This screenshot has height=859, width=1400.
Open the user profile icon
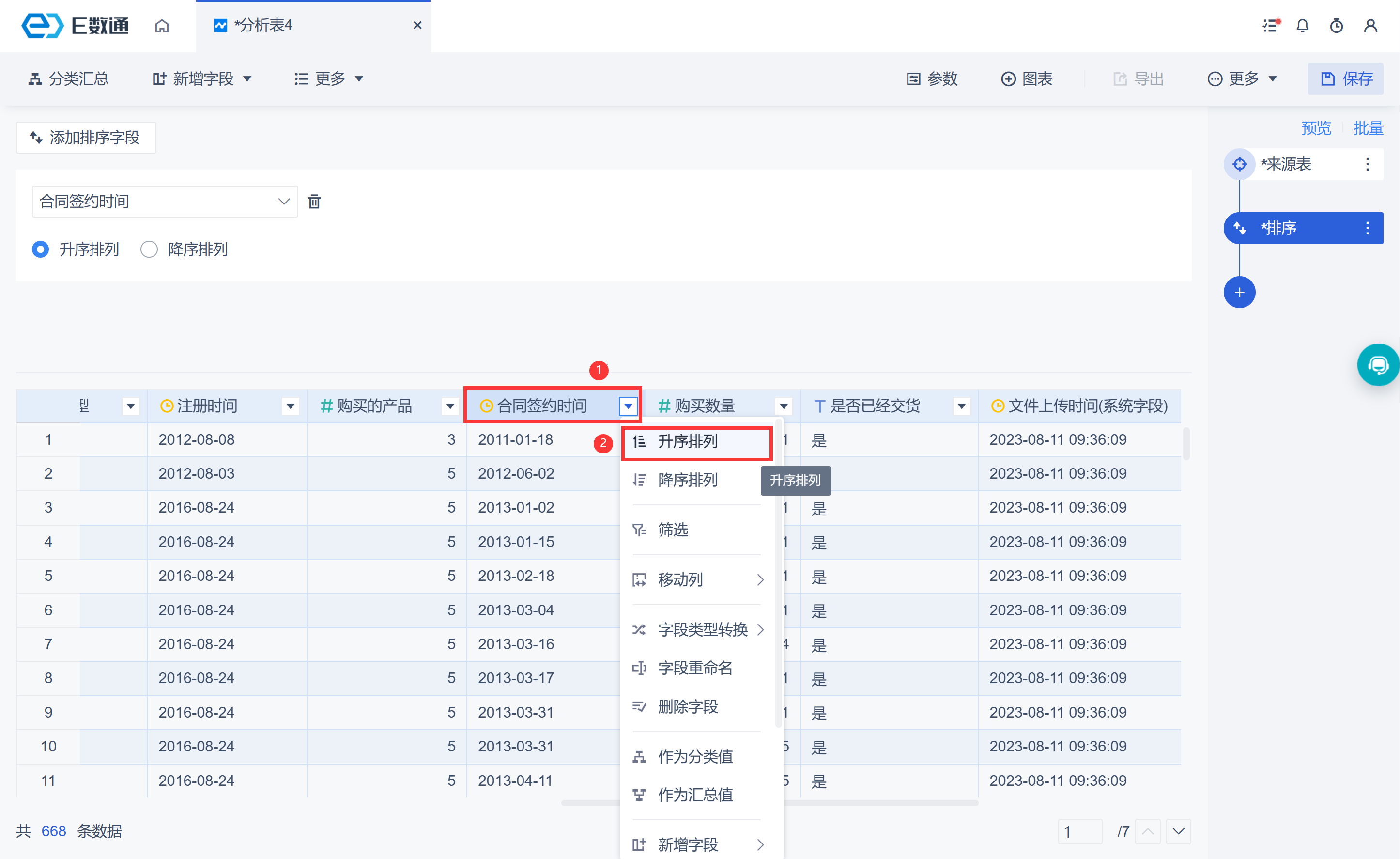[x=1370, y=26]
